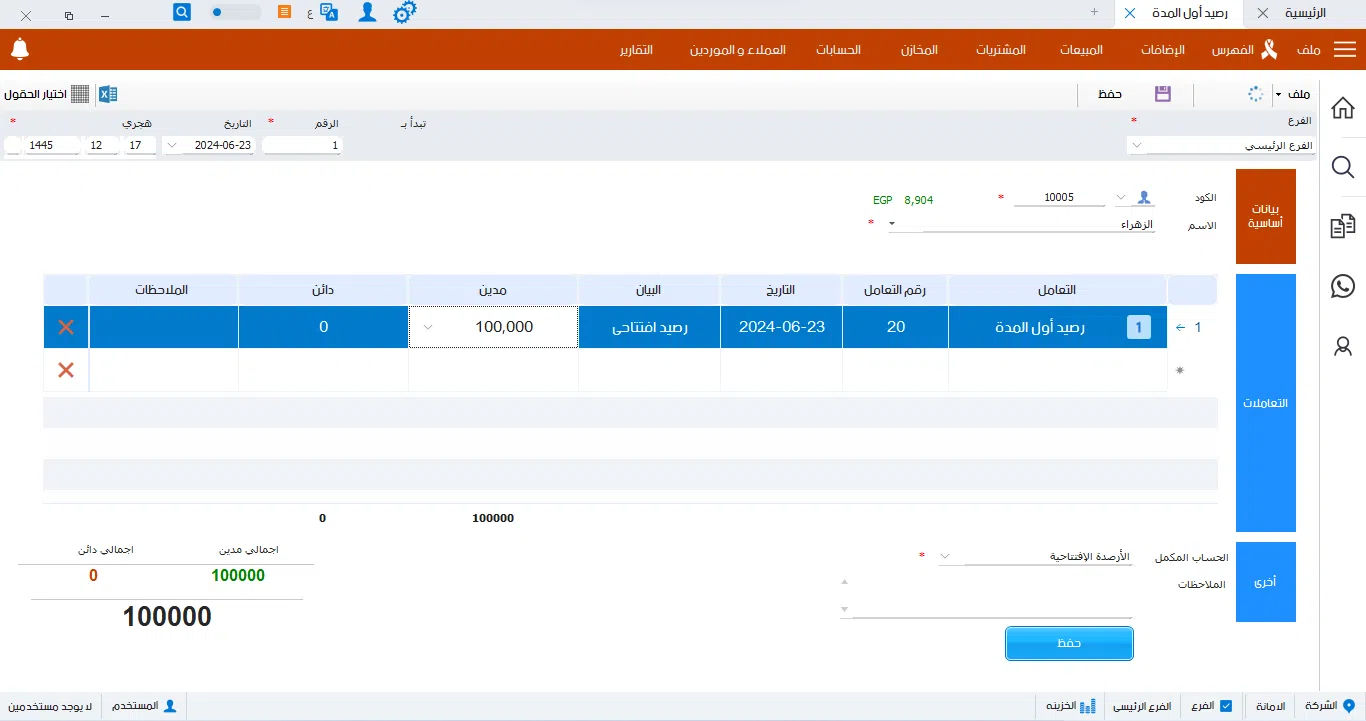Image resolution: width=1366 pixels, height=721 pixels.
Task: Click the field chooser grid icon
Action: [80, 94]
